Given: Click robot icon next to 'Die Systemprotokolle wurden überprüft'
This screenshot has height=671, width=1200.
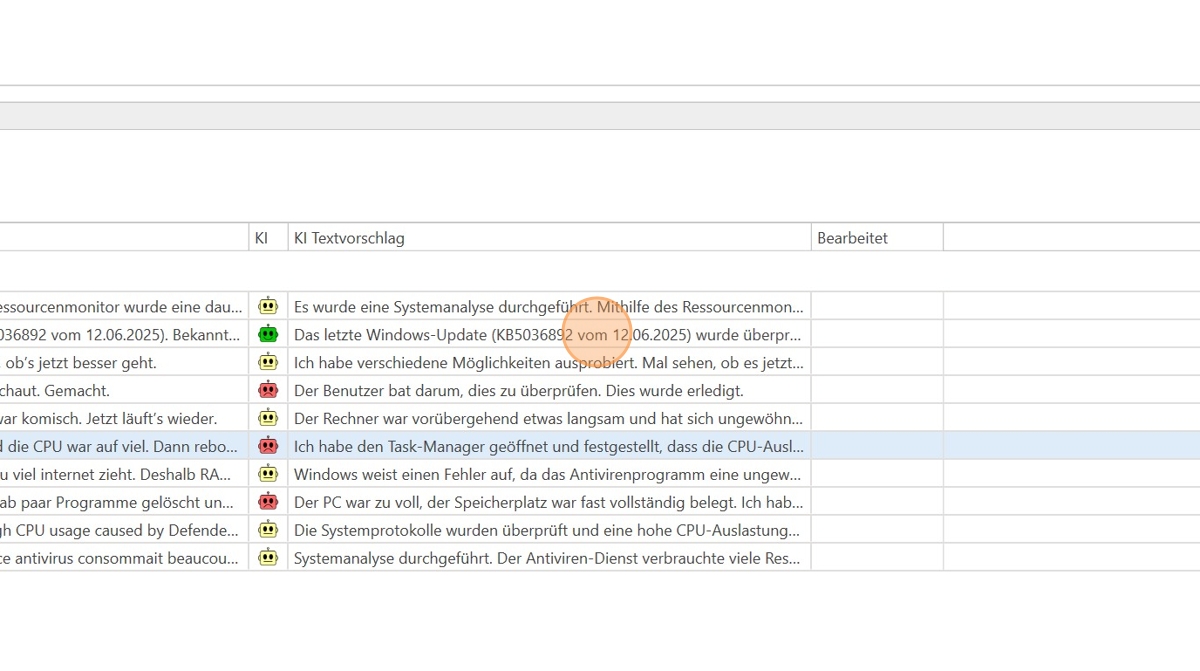Looking at the screenshot, I should [x=268, y=530].
